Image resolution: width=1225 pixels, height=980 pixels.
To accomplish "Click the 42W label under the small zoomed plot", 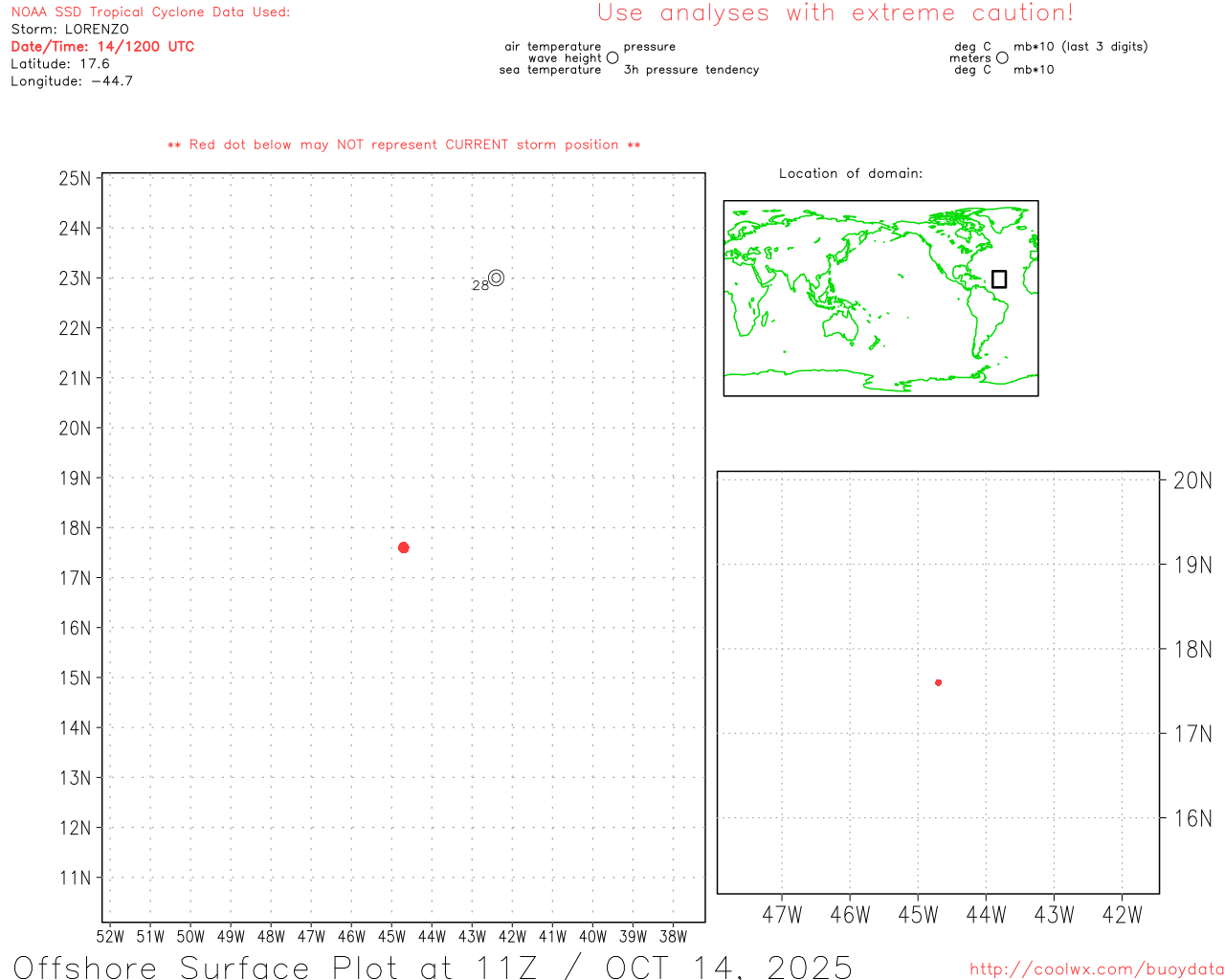I will pos(1122,915).
